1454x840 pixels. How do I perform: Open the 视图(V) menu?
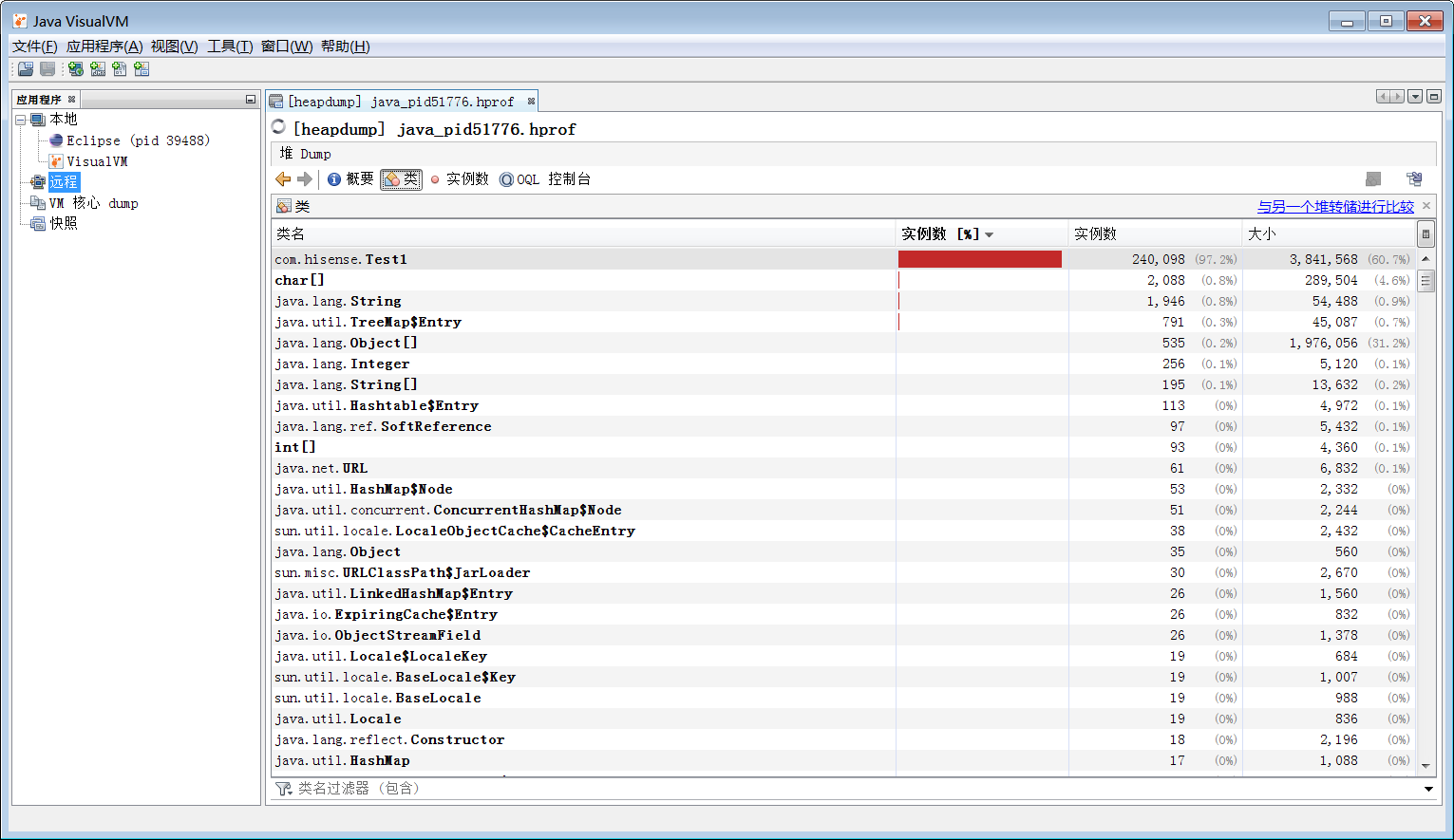[x=175, y=47]
